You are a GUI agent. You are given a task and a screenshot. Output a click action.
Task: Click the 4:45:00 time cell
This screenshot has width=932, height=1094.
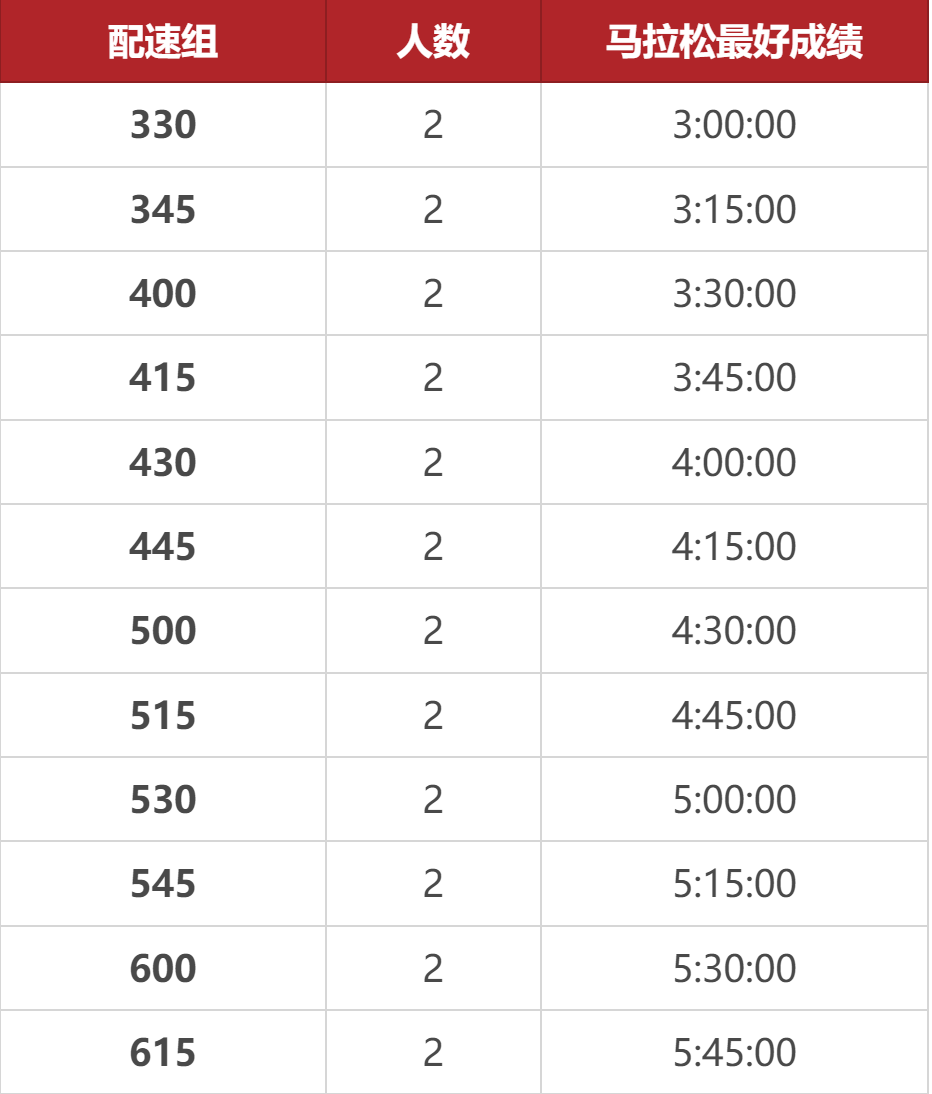(734, 716)
